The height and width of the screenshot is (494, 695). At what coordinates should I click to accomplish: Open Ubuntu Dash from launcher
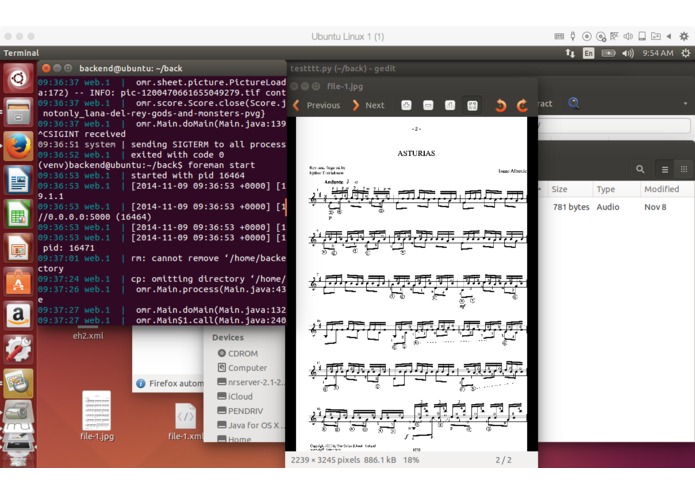pos(18,78)
